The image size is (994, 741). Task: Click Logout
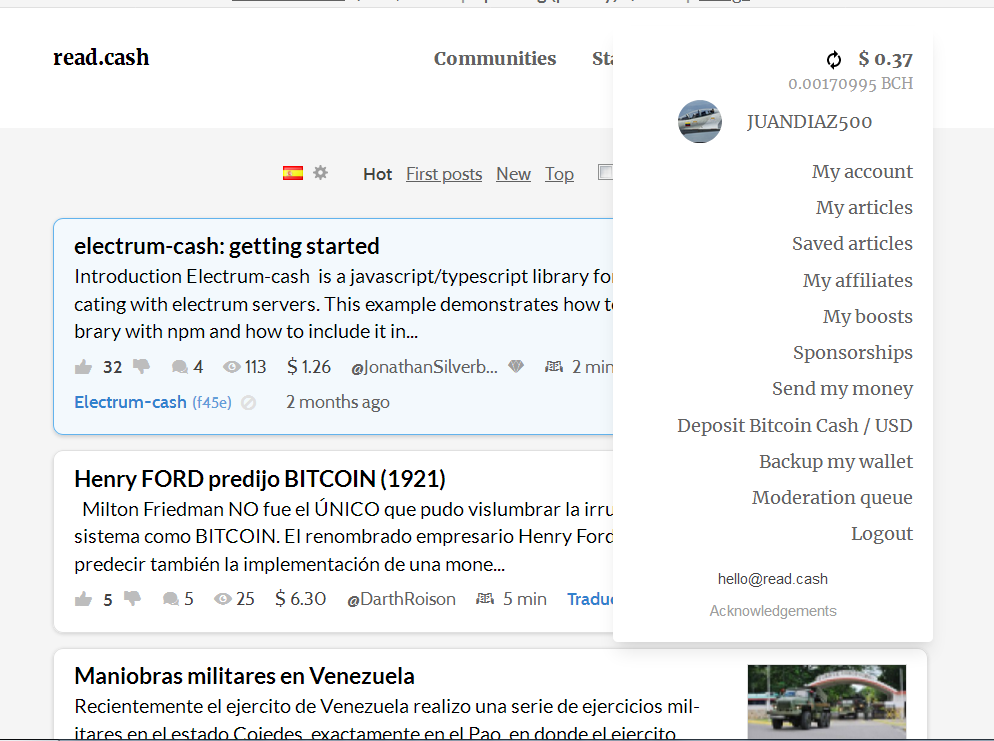coord(882,534)
